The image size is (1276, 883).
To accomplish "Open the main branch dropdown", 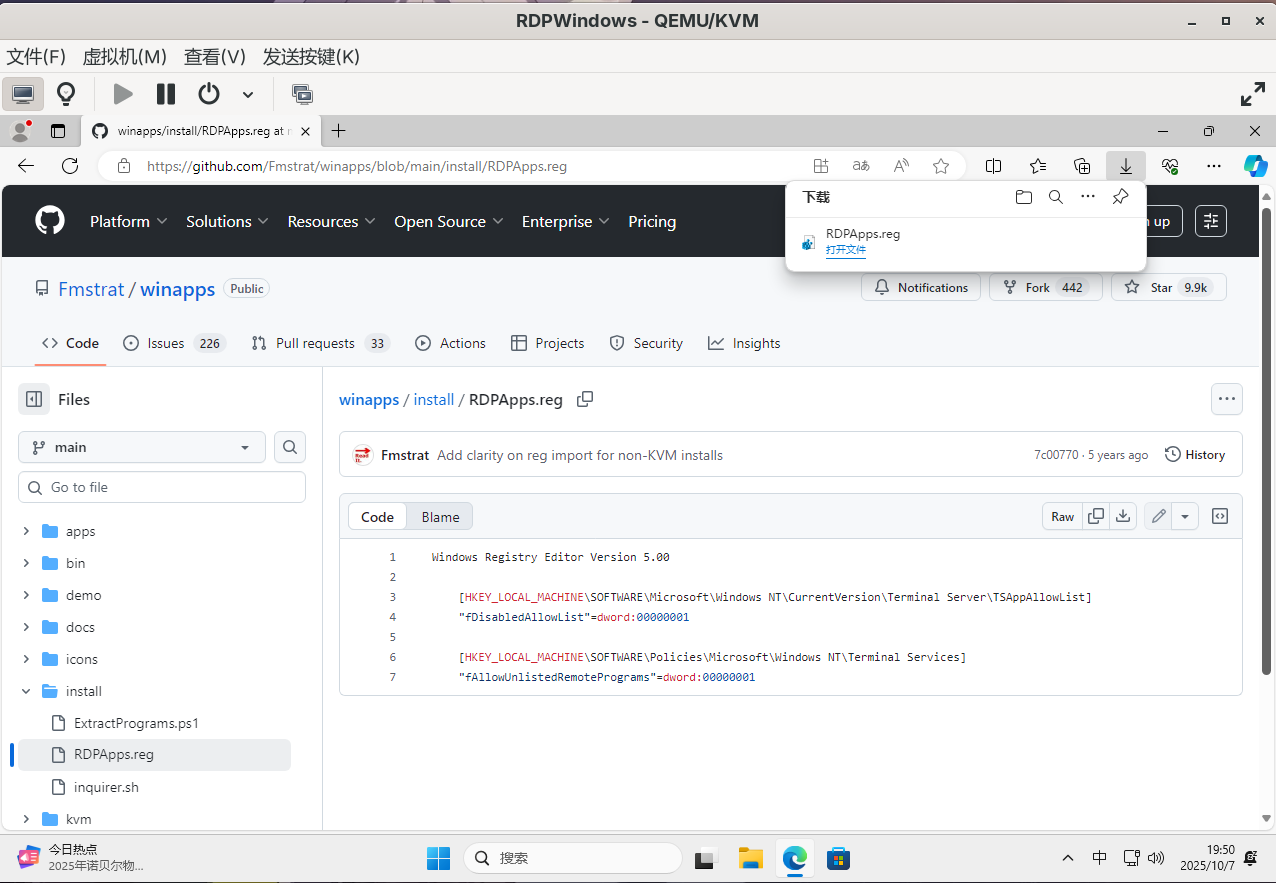I will [x=142, y=447].
